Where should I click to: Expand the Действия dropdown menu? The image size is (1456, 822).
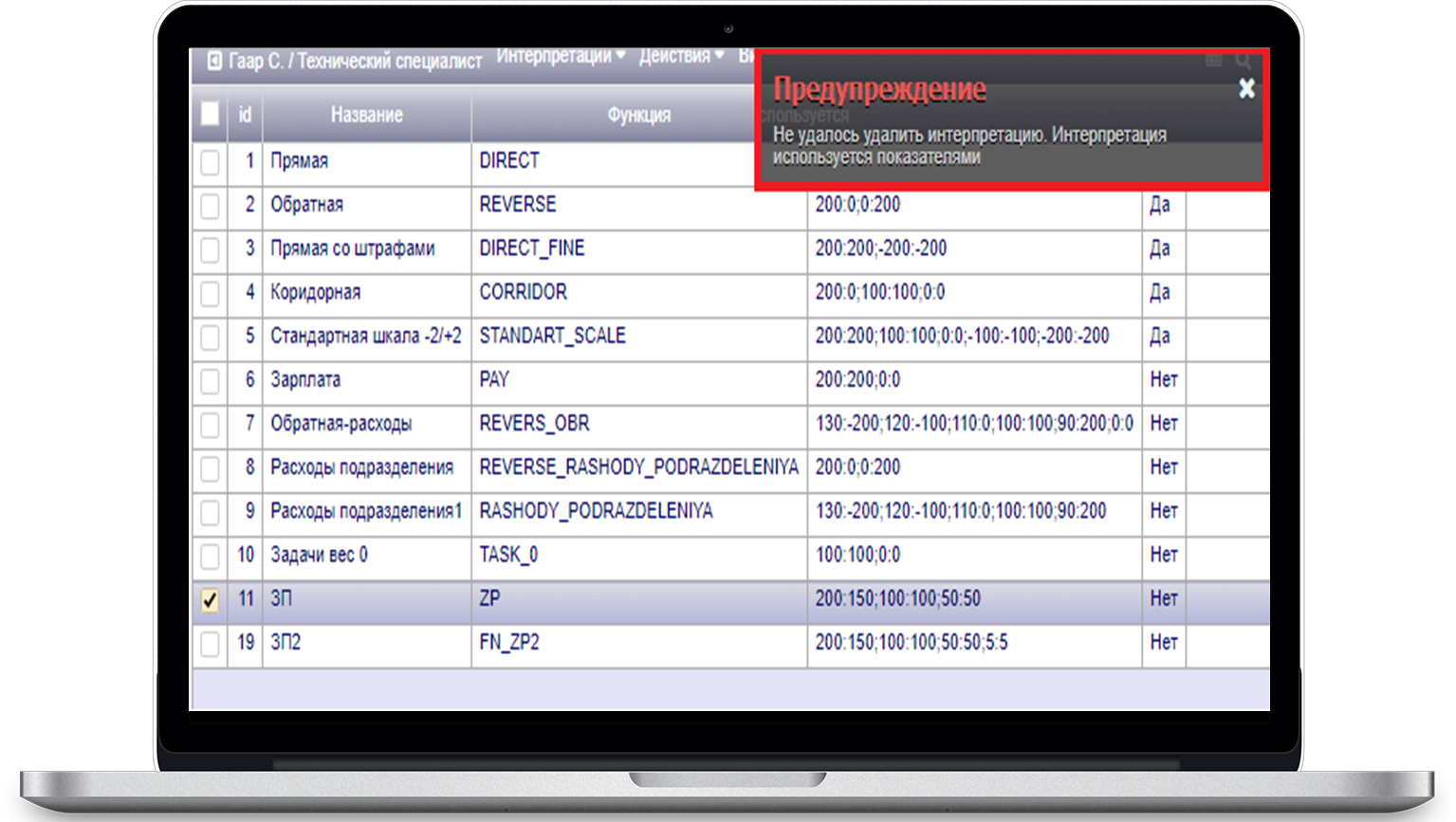point(680,57)
